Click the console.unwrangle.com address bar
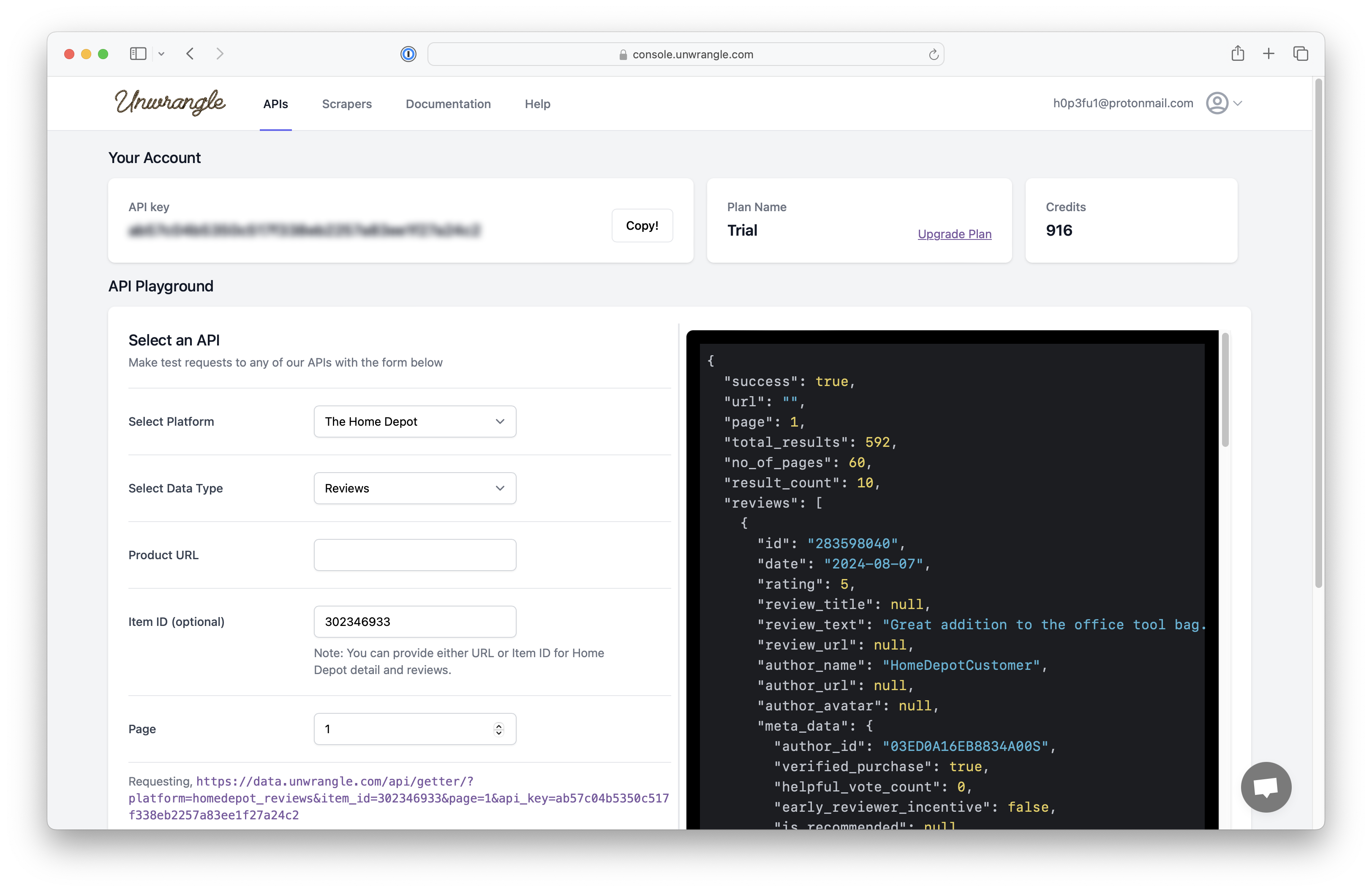The width and height of the screenshot is (1372, 892). 686,54
